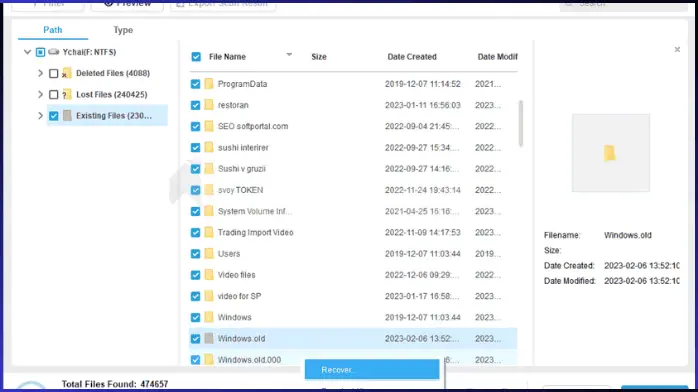Click the svoy TOKEN folder icon
The height and width of the screenshot is (392, 698).
[x=209, y=190]
